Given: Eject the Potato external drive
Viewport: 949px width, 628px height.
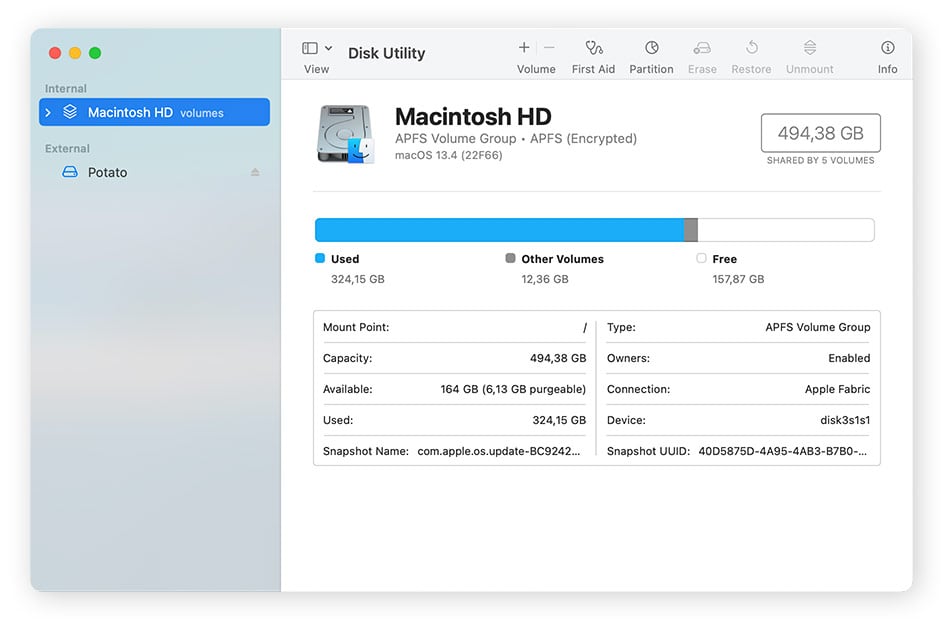Looking at the screenshot, I should pos(255,172).
